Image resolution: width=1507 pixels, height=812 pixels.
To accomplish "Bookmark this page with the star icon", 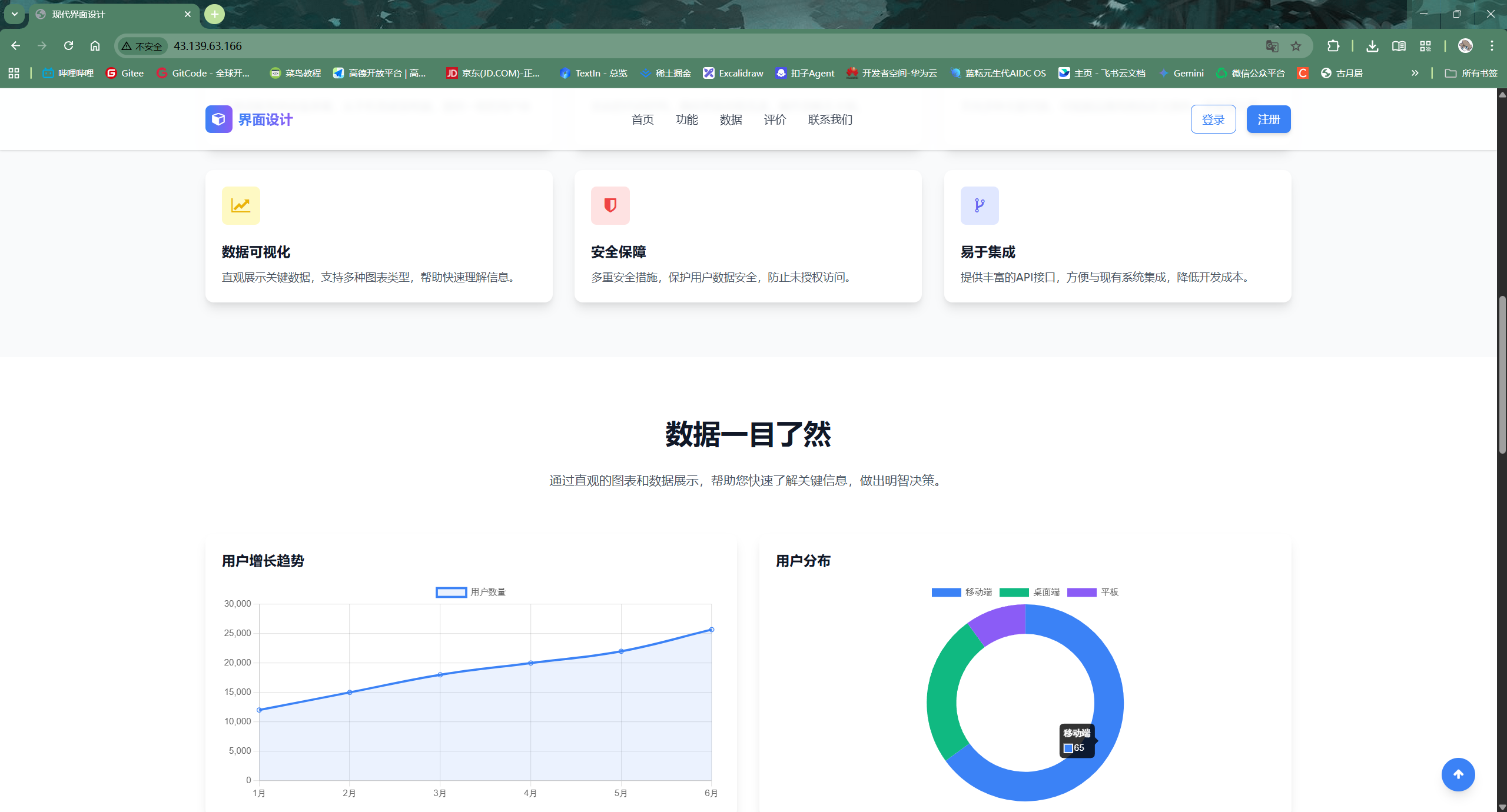I will [x=1296, y=46].
